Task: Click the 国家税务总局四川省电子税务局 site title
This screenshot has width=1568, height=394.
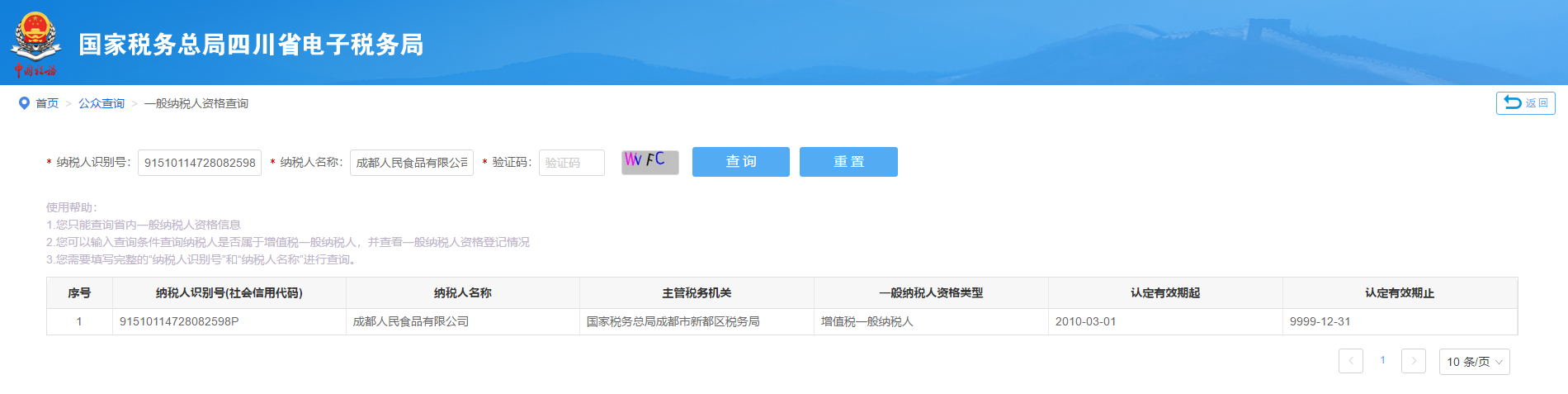Action: (251, 45)
